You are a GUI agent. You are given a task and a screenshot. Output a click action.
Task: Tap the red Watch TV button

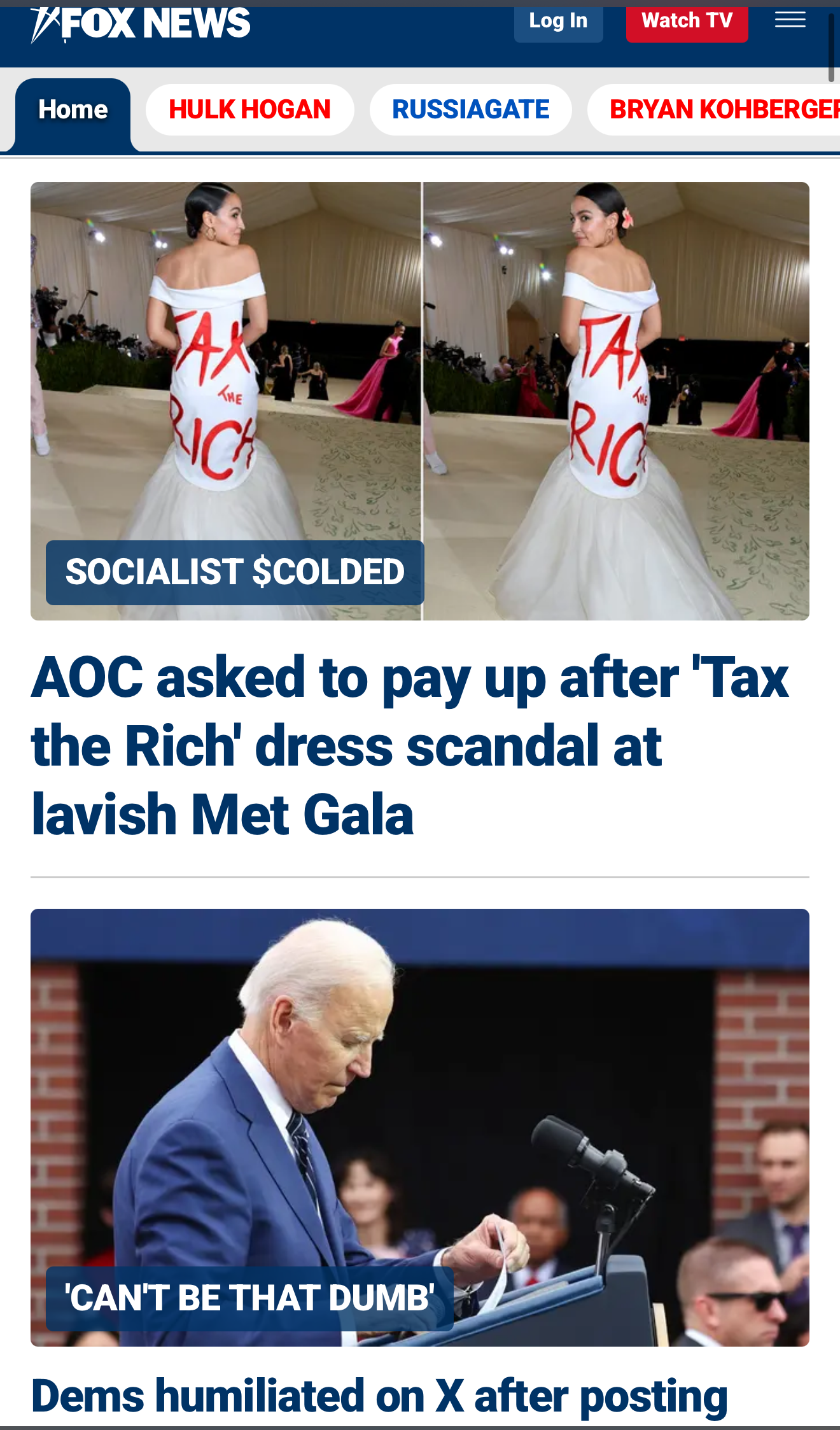(687, 22)
